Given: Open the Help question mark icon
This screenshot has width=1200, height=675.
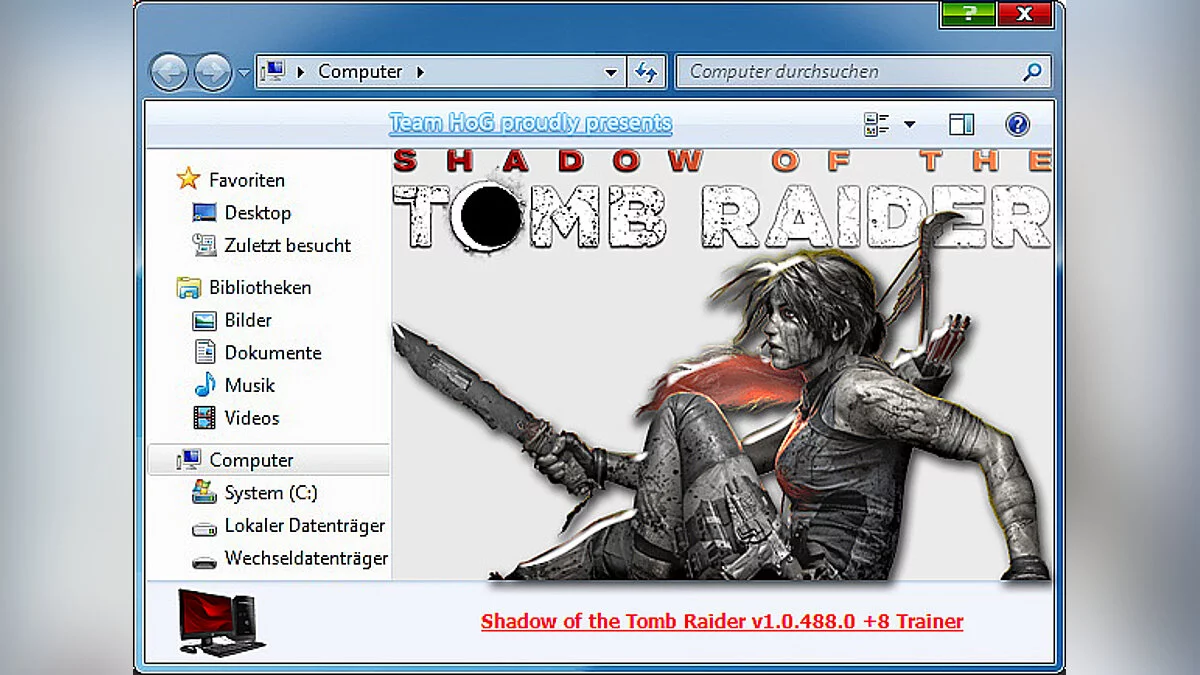Looking at the screenshot, I should click(x=1018, y=123).
